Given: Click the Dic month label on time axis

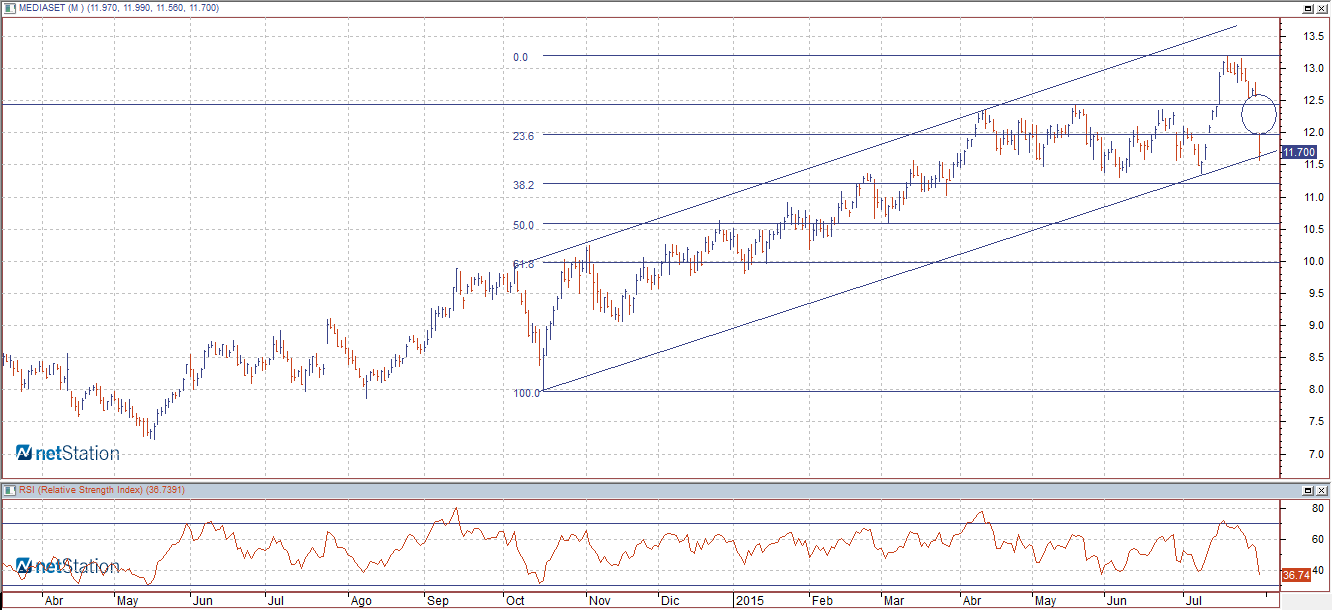Looking at the screenshot, I should click(670, 602).
